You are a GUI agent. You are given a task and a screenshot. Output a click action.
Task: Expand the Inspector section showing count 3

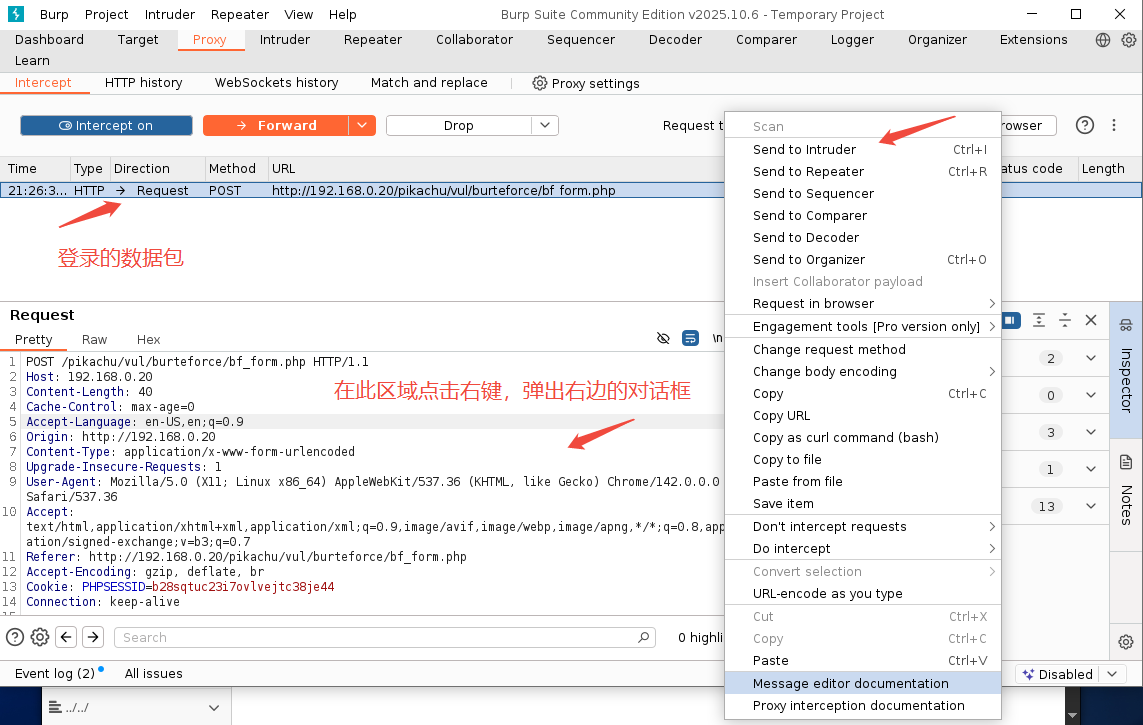pyautogui.click(x=1091, y=432)
